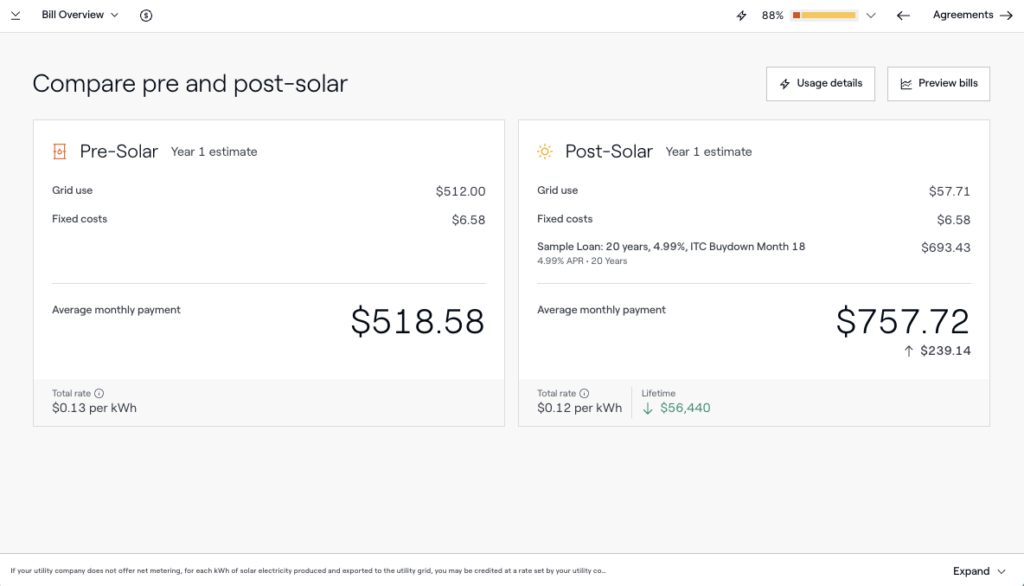Image resolution: width=1024 pixels, height=586 pixels.
Task: Click the $56,440 lifetime savings value
Action: (x=685, y=408)
